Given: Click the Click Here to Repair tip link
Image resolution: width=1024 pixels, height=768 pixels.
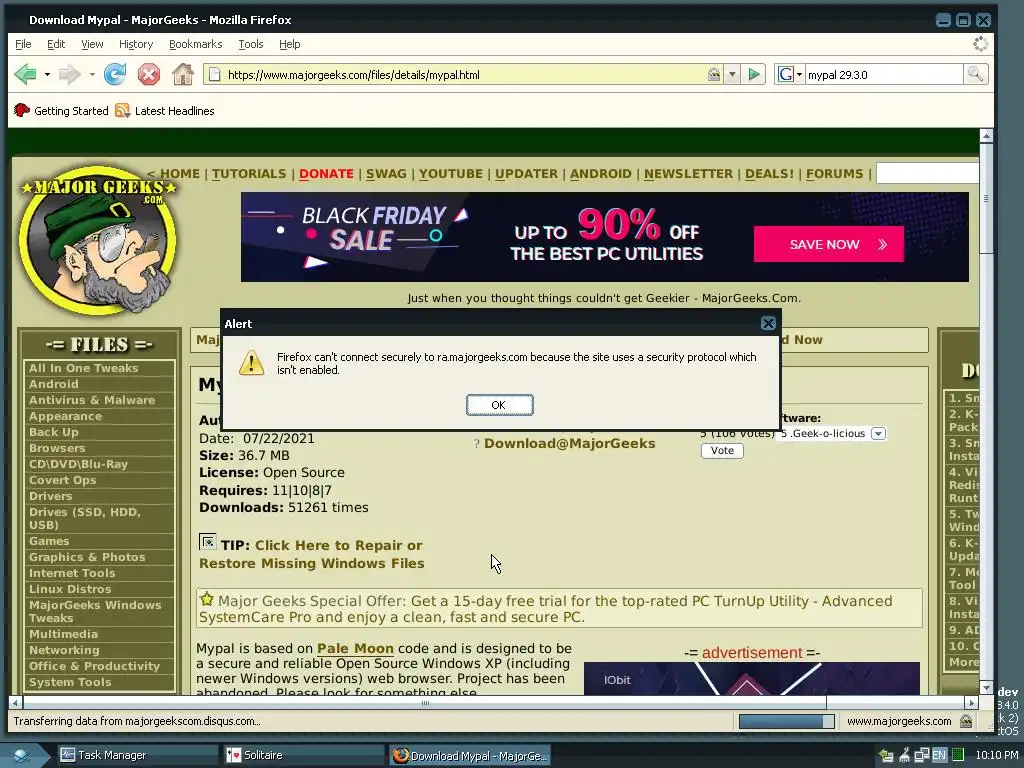Looking at the screenshot, I should pyautogui.click(x=312, y=554).
